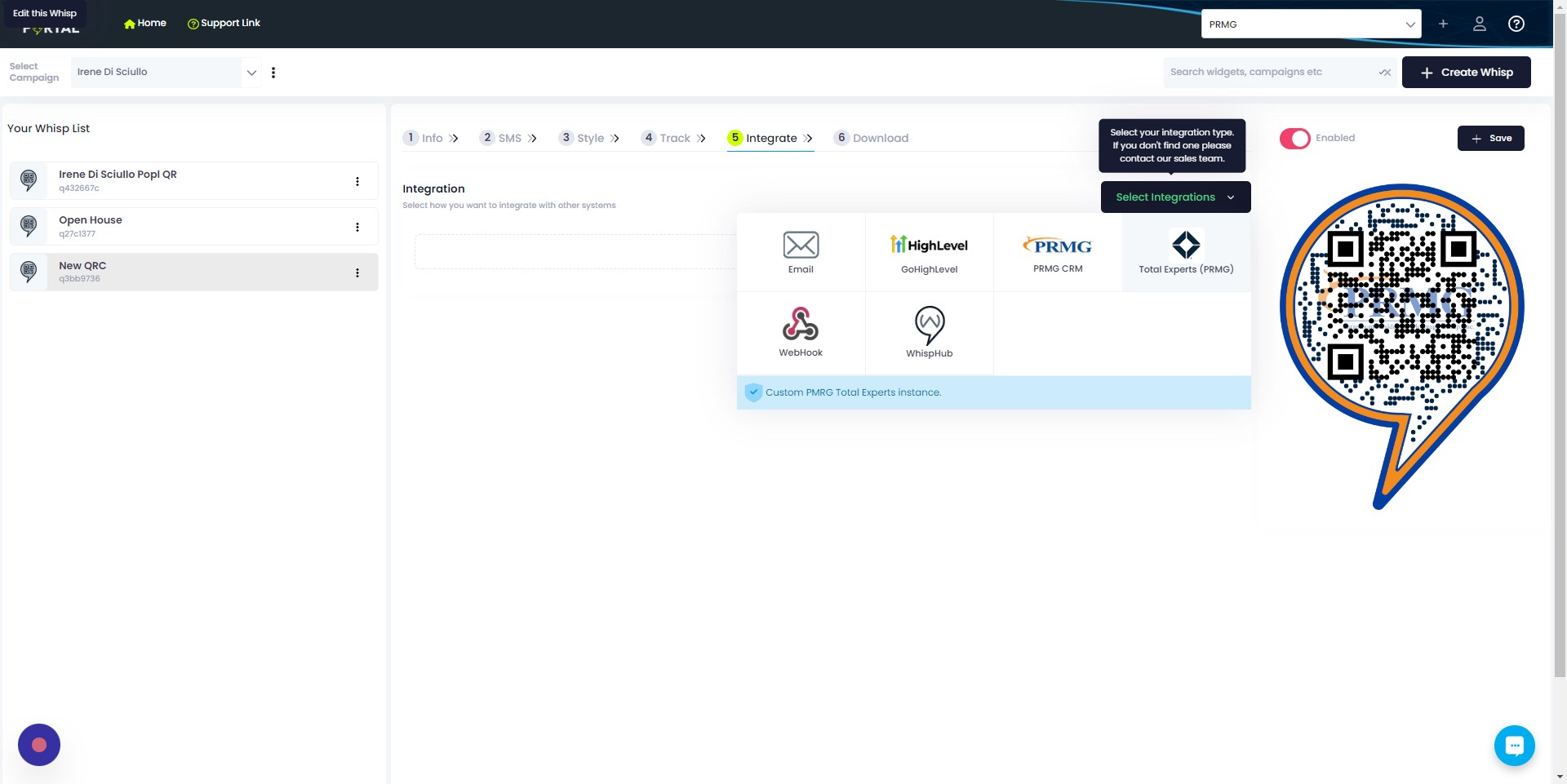The height and width of the screenshot is (784, 1567).
Task: Open the user profile icon
Action: [x=1479, y=24]
